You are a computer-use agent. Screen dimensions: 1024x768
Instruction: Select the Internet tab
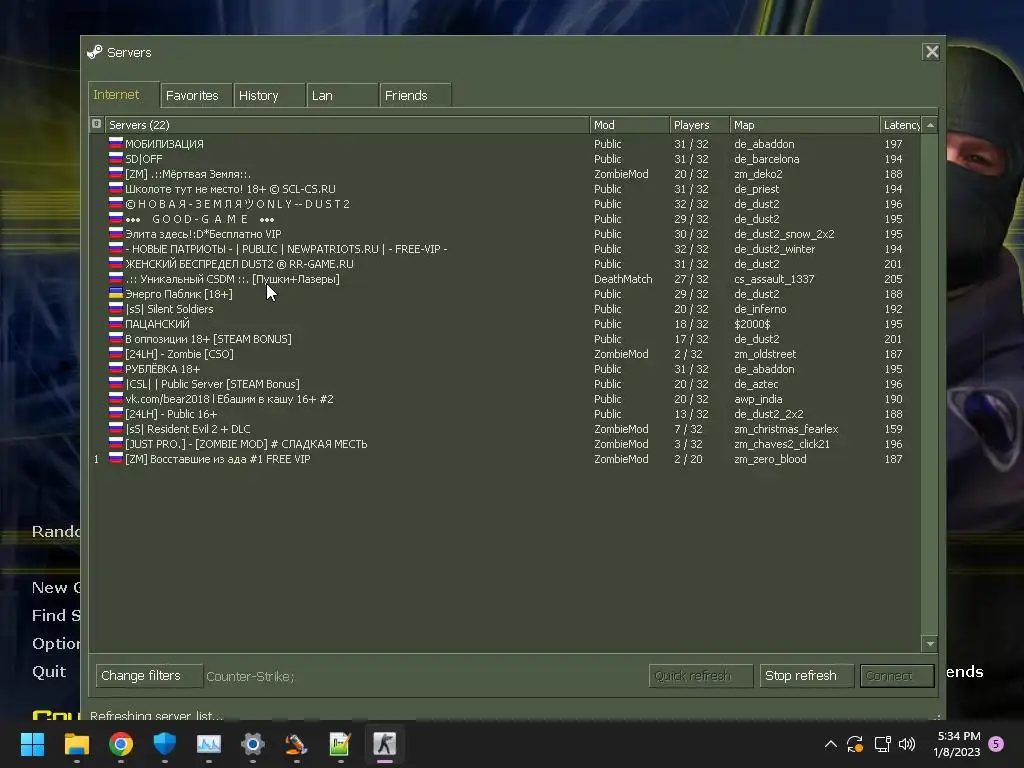pos(123,95)
